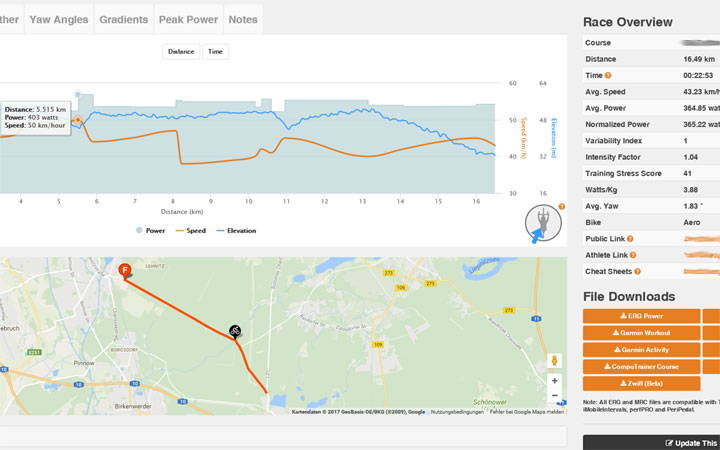Click the cyclist position marker on route
The height and width of the screenshot is (450, 720).
coord(235,330)
